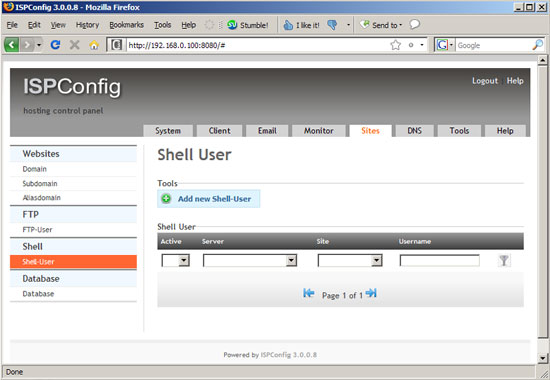The height and width of the screenshot is (380, 550).
Task: Click the speech bubble chat icon
Action: 415,24
